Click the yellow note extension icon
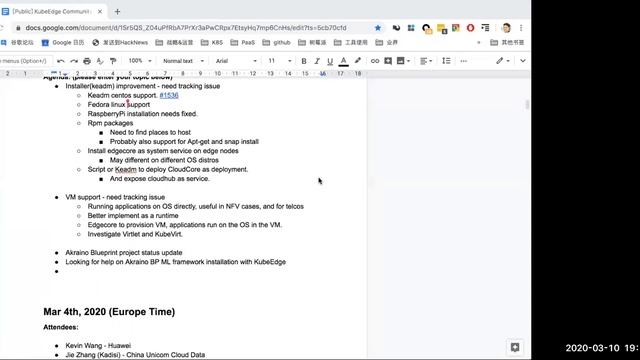The height and width of the screenshot is (360, 640). 442,29
